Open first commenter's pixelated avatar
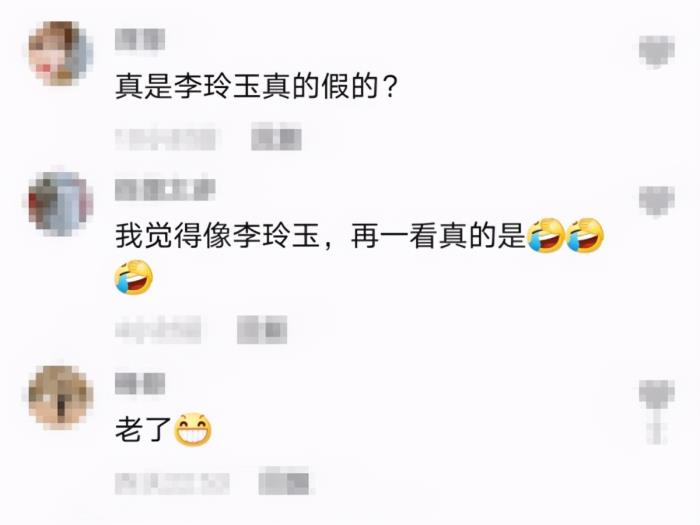This screenshot has width=700, height=525. tap(60, 53)
